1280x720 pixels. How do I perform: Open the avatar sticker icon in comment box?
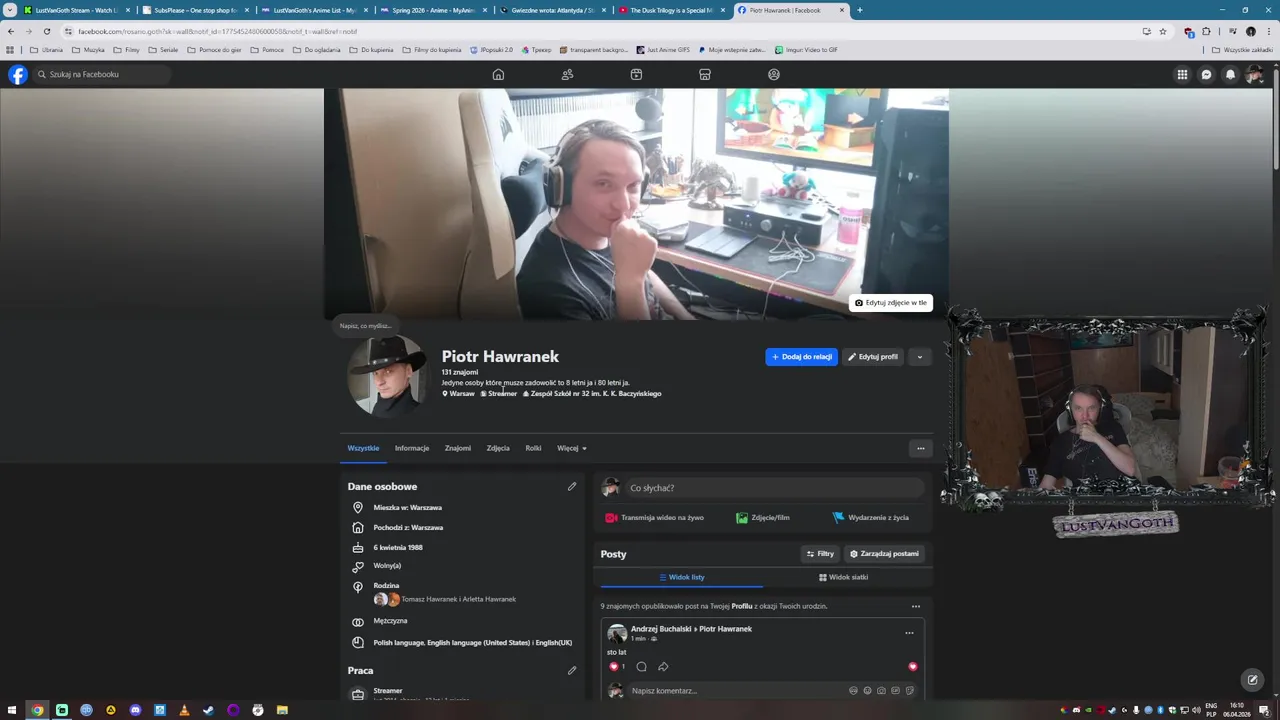pos(853,690)
